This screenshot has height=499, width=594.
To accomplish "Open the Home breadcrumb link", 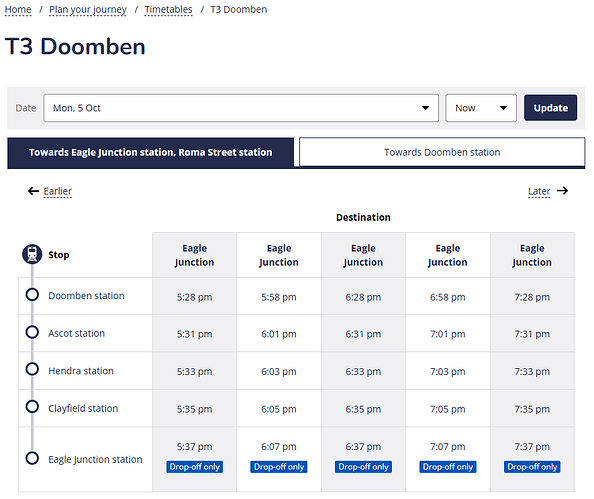I will click(x=18, y=9).
